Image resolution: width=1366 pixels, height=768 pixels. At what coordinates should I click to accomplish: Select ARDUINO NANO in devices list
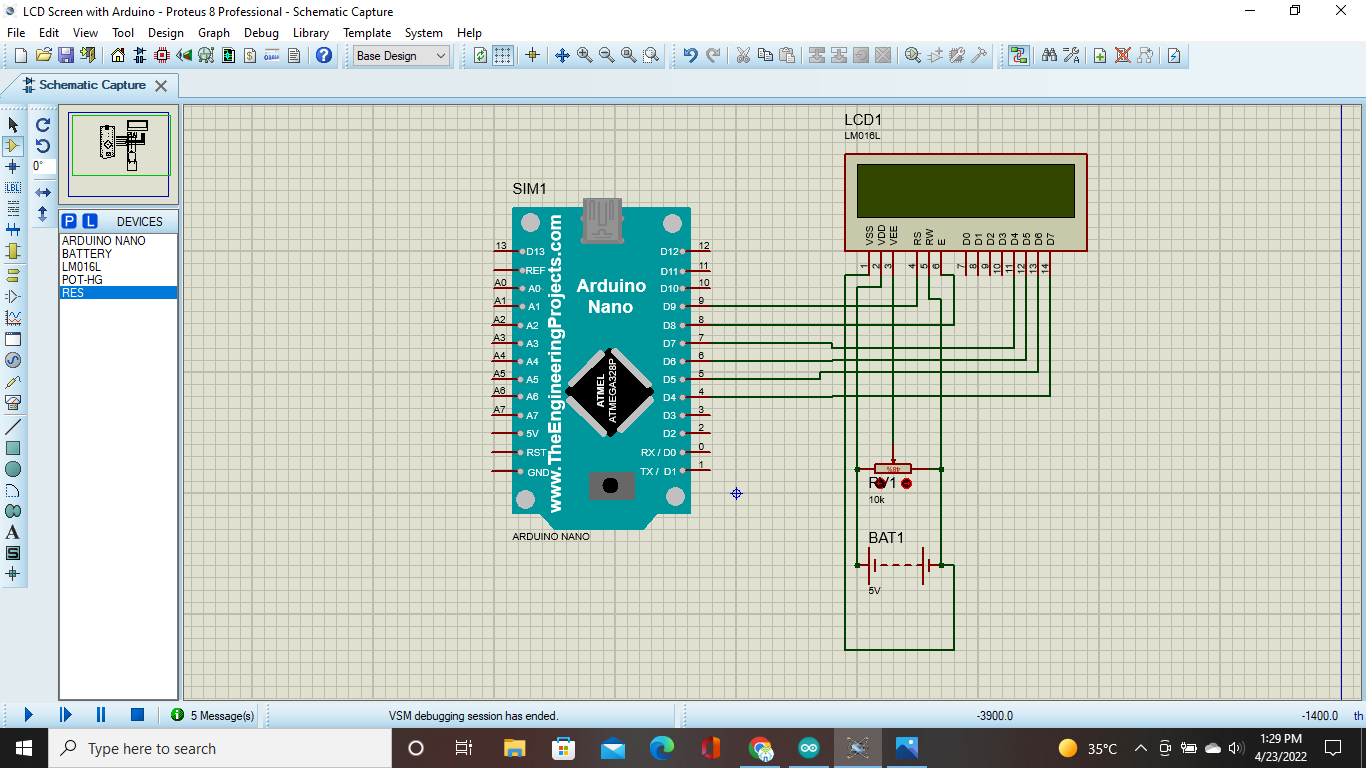pyautogui.click(x=118, y=241)
